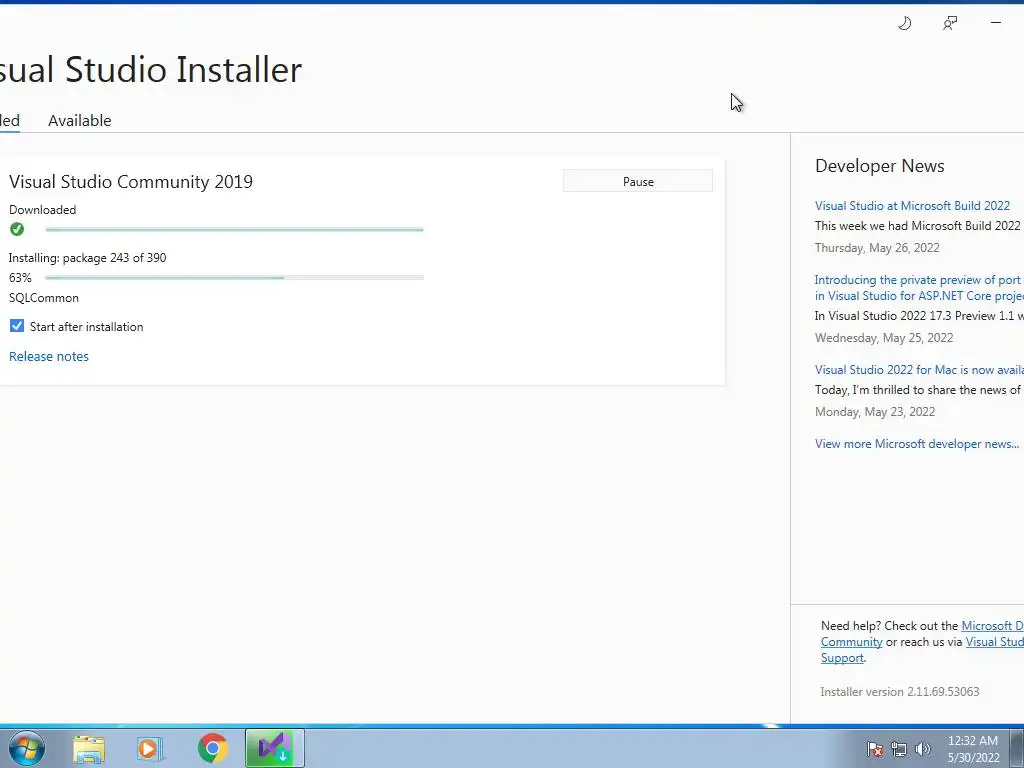Open Windows Media Player from taskbar
Image resolution: width=1024 pixels, height=768 pixels.
tap(150, 749)
